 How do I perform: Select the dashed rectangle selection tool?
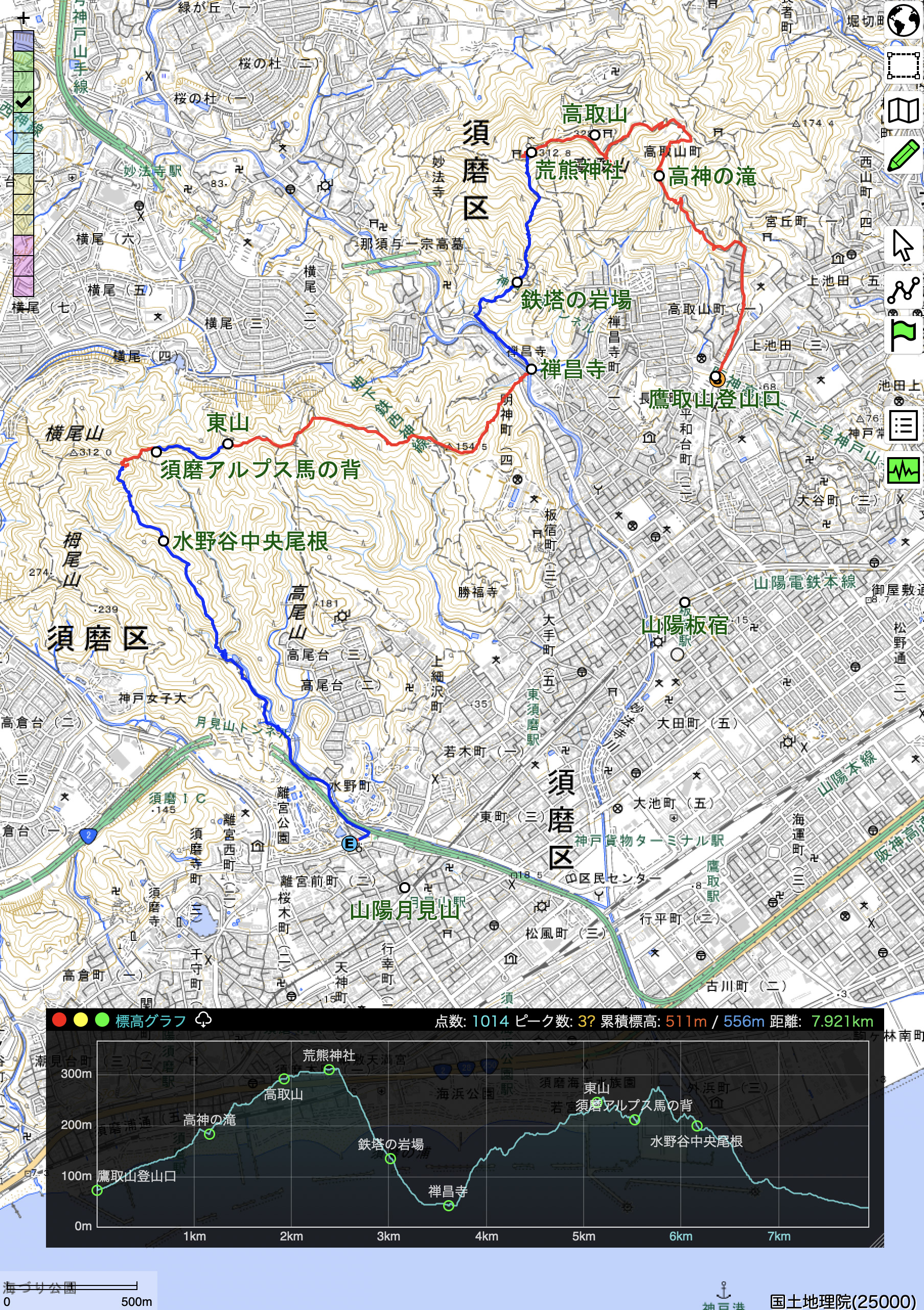click(x=903, y=65)
